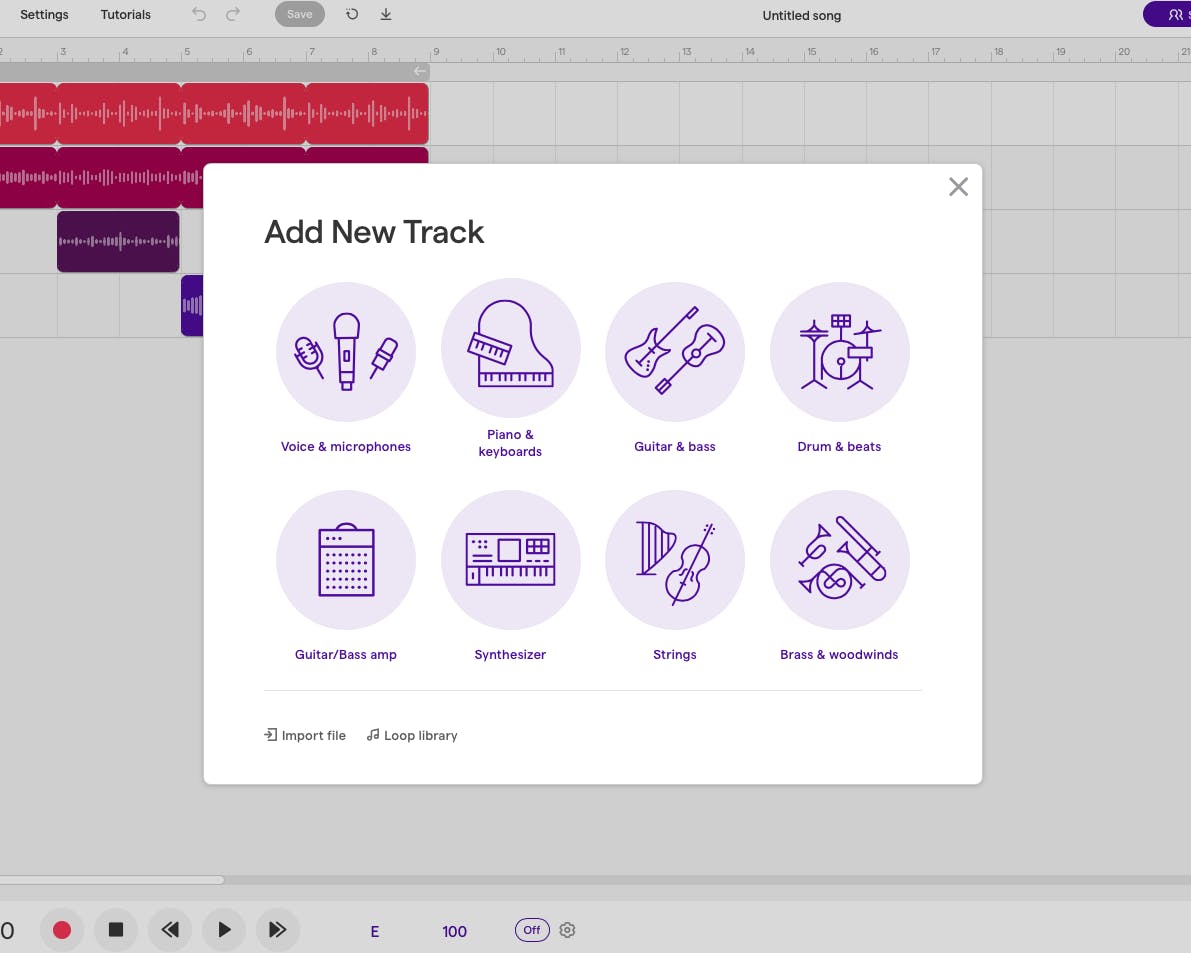Open metronome settings gear icon

pos(567,929)
